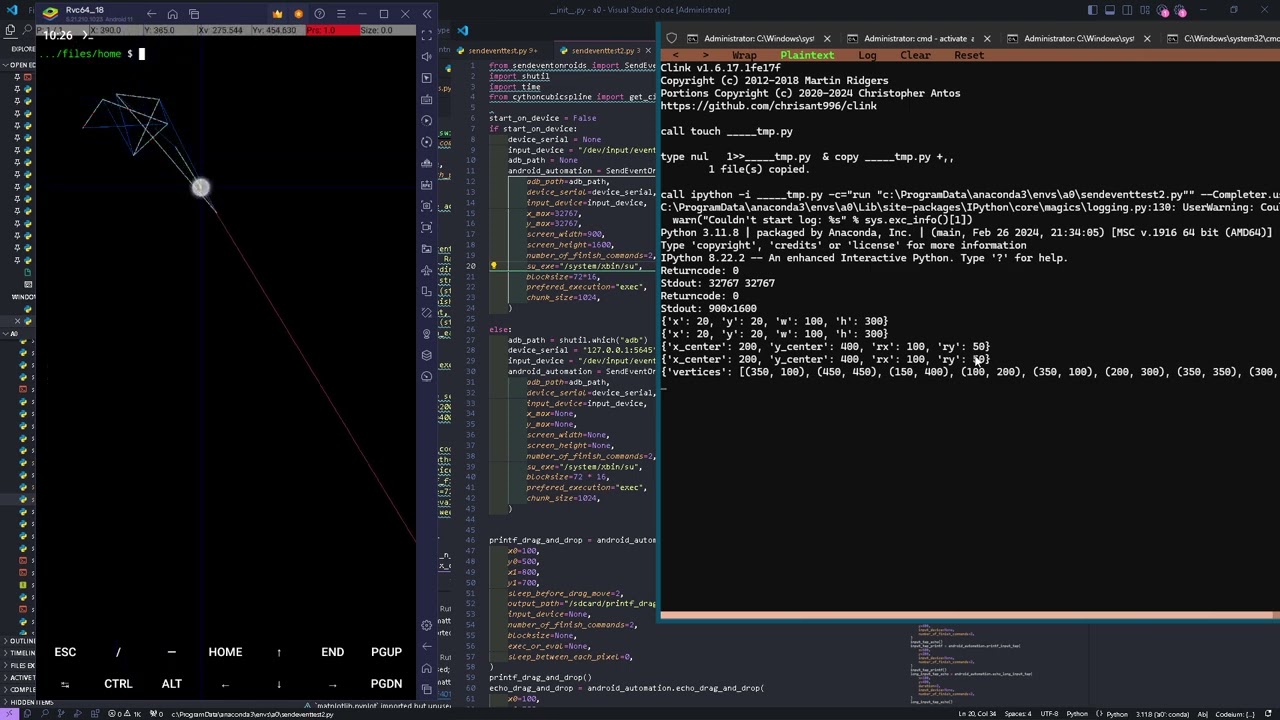Click Log in console toolbar
1280x720 pixels.
coord(867,56)
